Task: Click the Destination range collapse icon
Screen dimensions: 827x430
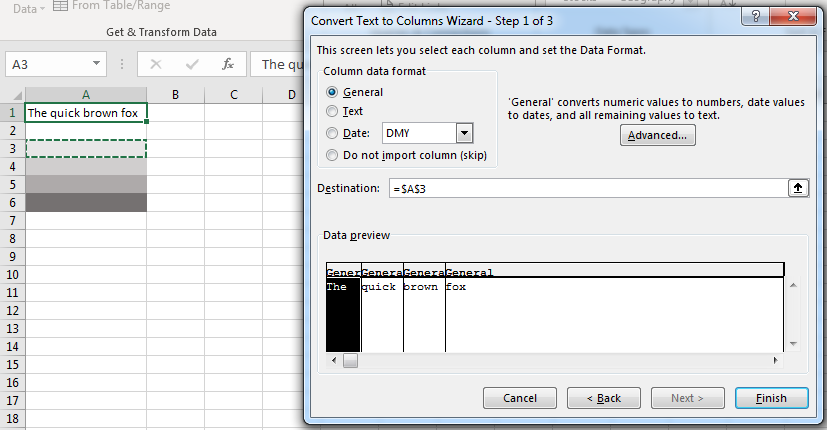Action: pyautogui.click(x=798, y=188)
